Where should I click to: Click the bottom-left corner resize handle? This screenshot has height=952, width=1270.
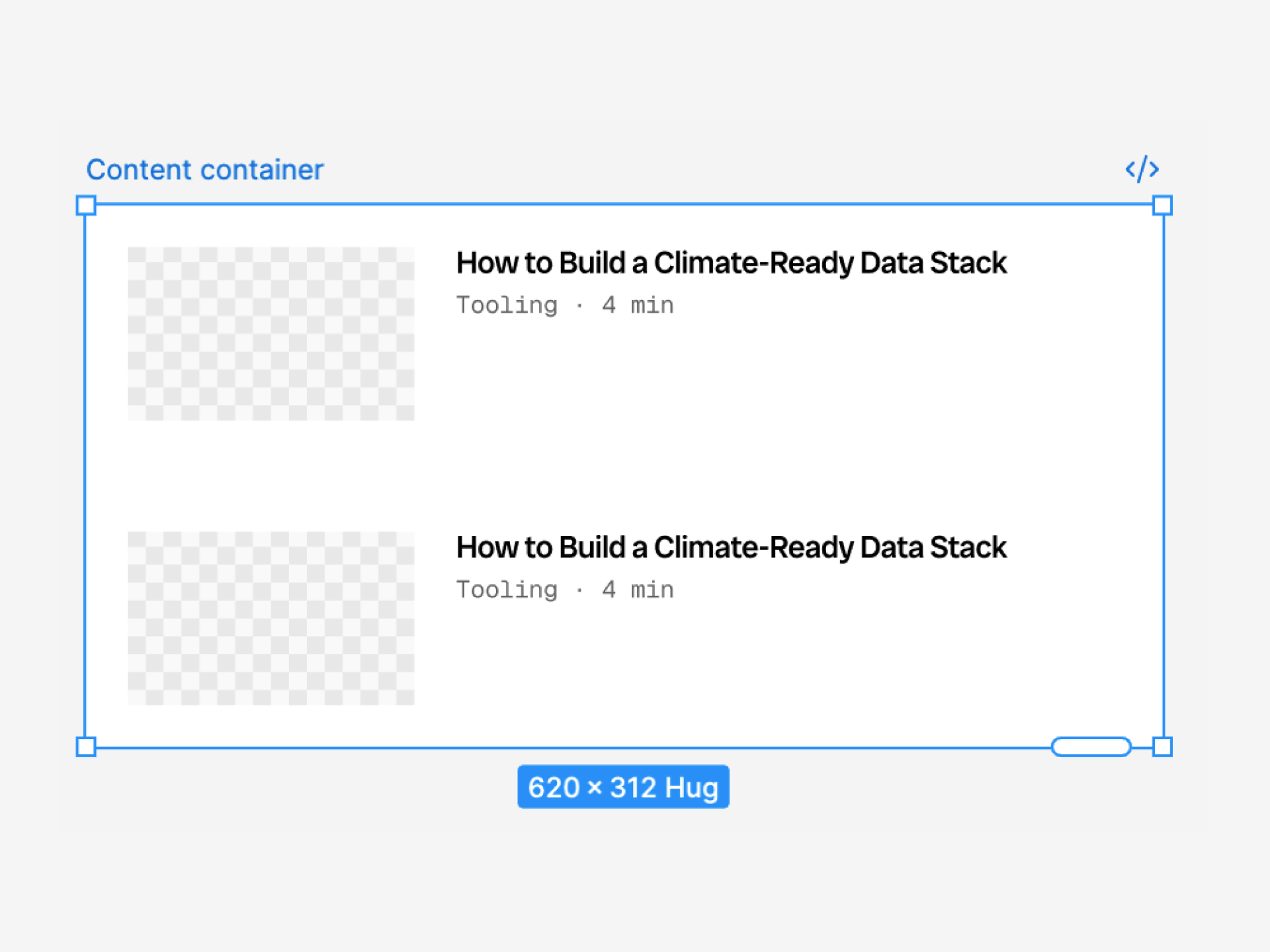tap(86, 747)
